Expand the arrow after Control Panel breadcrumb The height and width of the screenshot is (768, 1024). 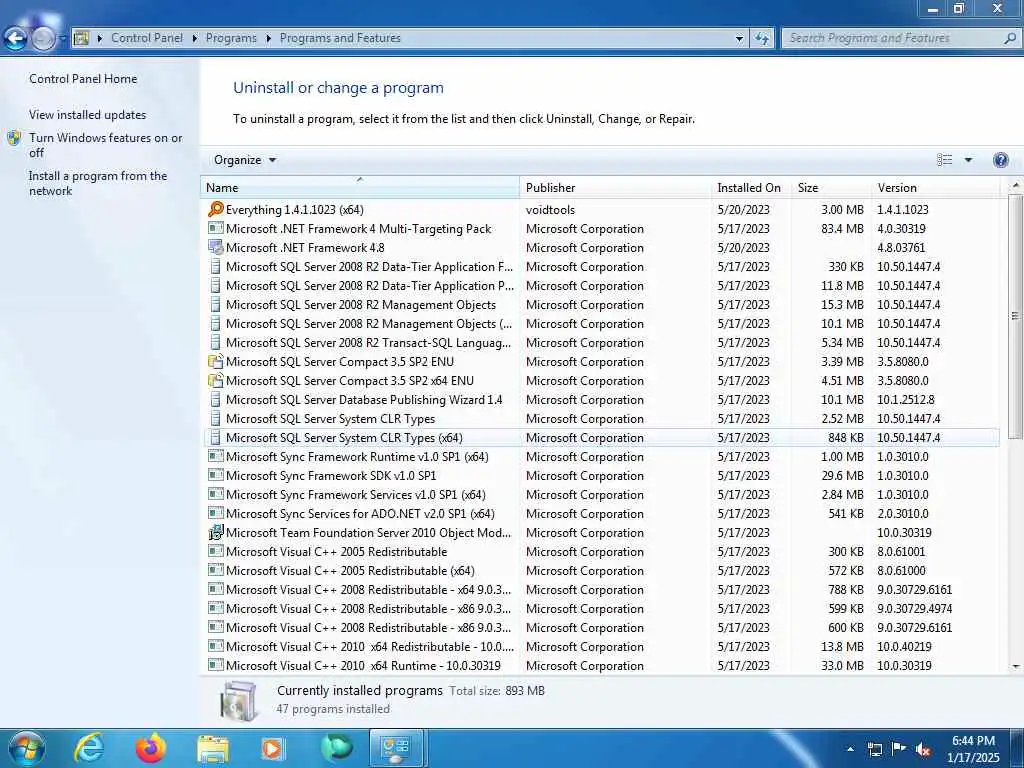195,39
